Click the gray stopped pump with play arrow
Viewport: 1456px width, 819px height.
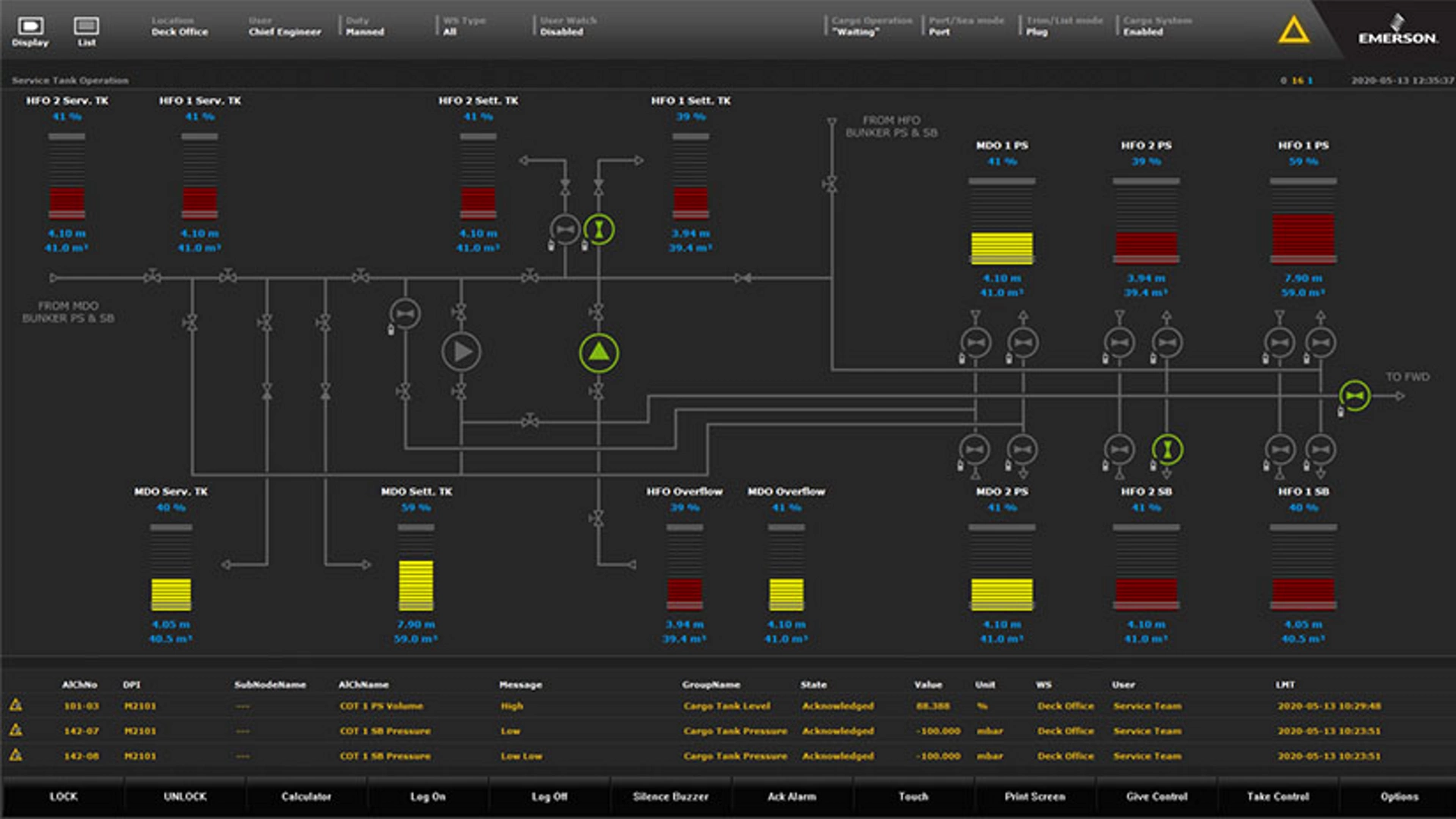click(x=461, y=352)
